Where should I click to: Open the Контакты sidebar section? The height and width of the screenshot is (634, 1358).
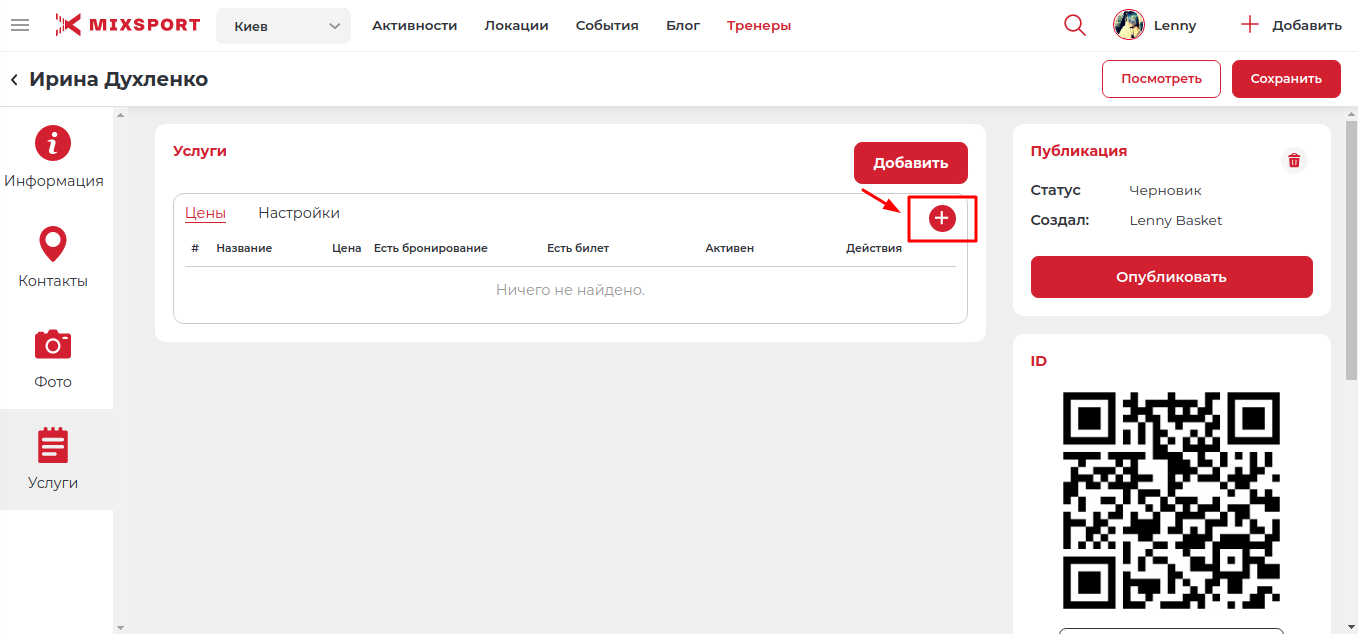[53, 258]
